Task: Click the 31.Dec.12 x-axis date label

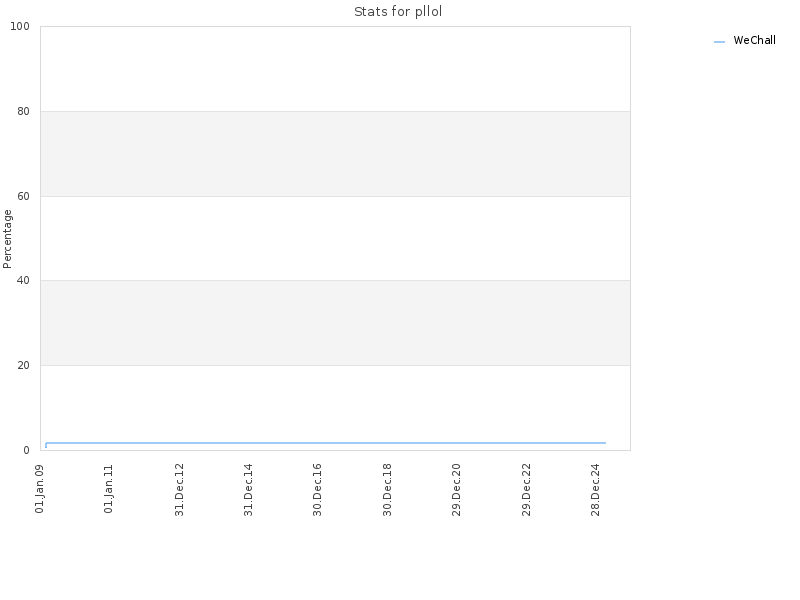Action: coord(179,489)
